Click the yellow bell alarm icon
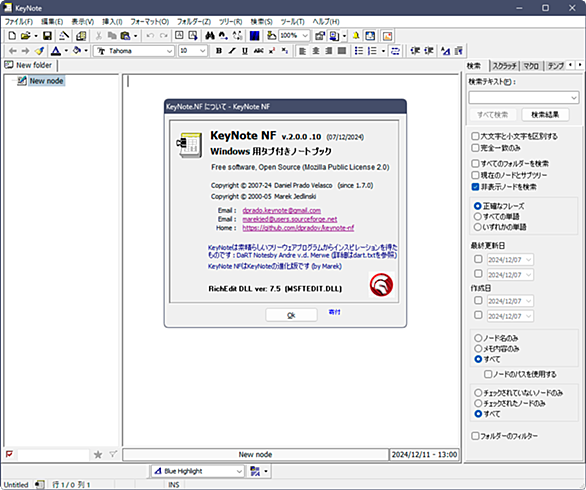This screenshot has height=490, width=586. pos(356,36)
